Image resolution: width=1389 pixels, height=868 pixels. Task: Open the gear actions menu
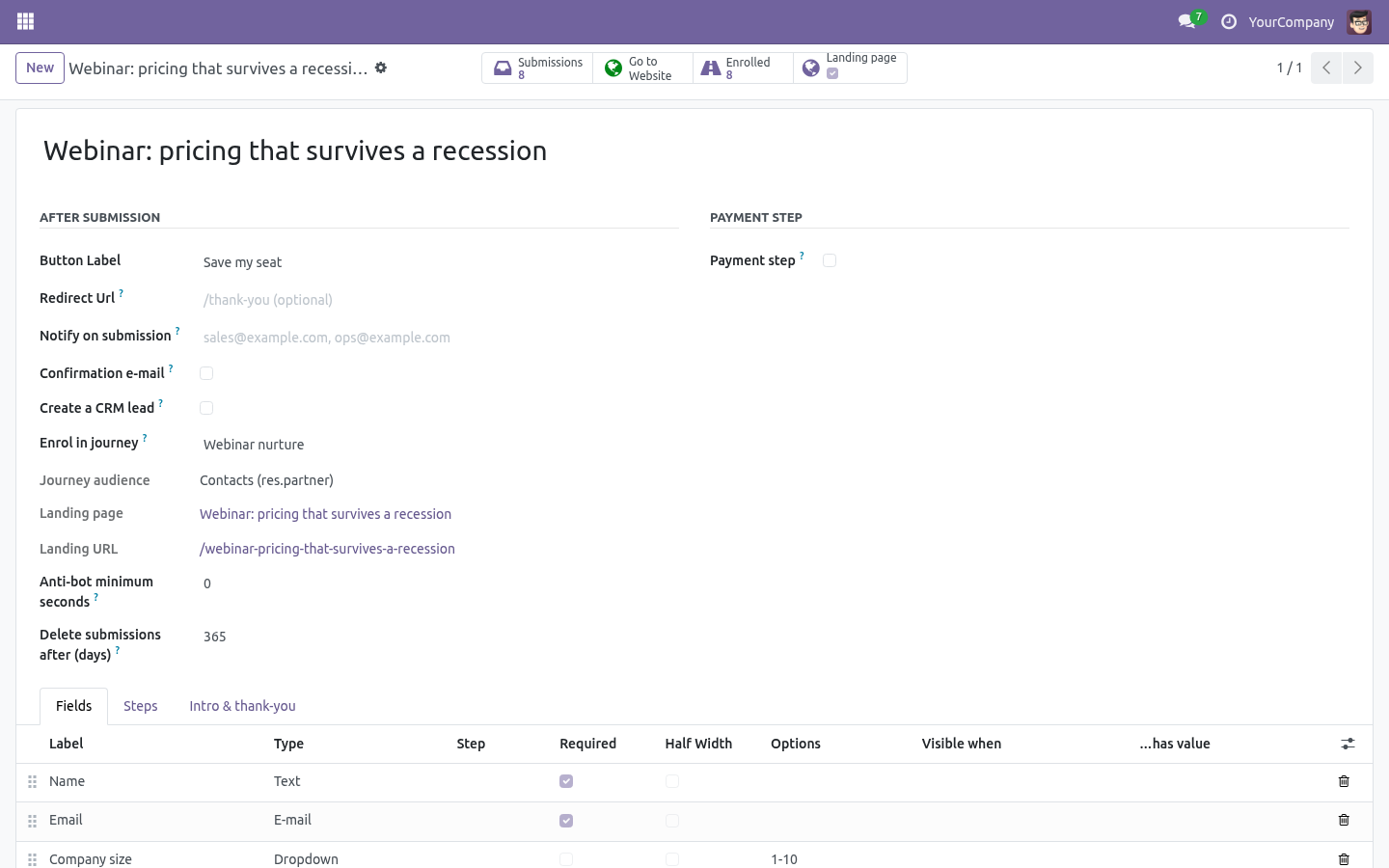tap(381, 68)
